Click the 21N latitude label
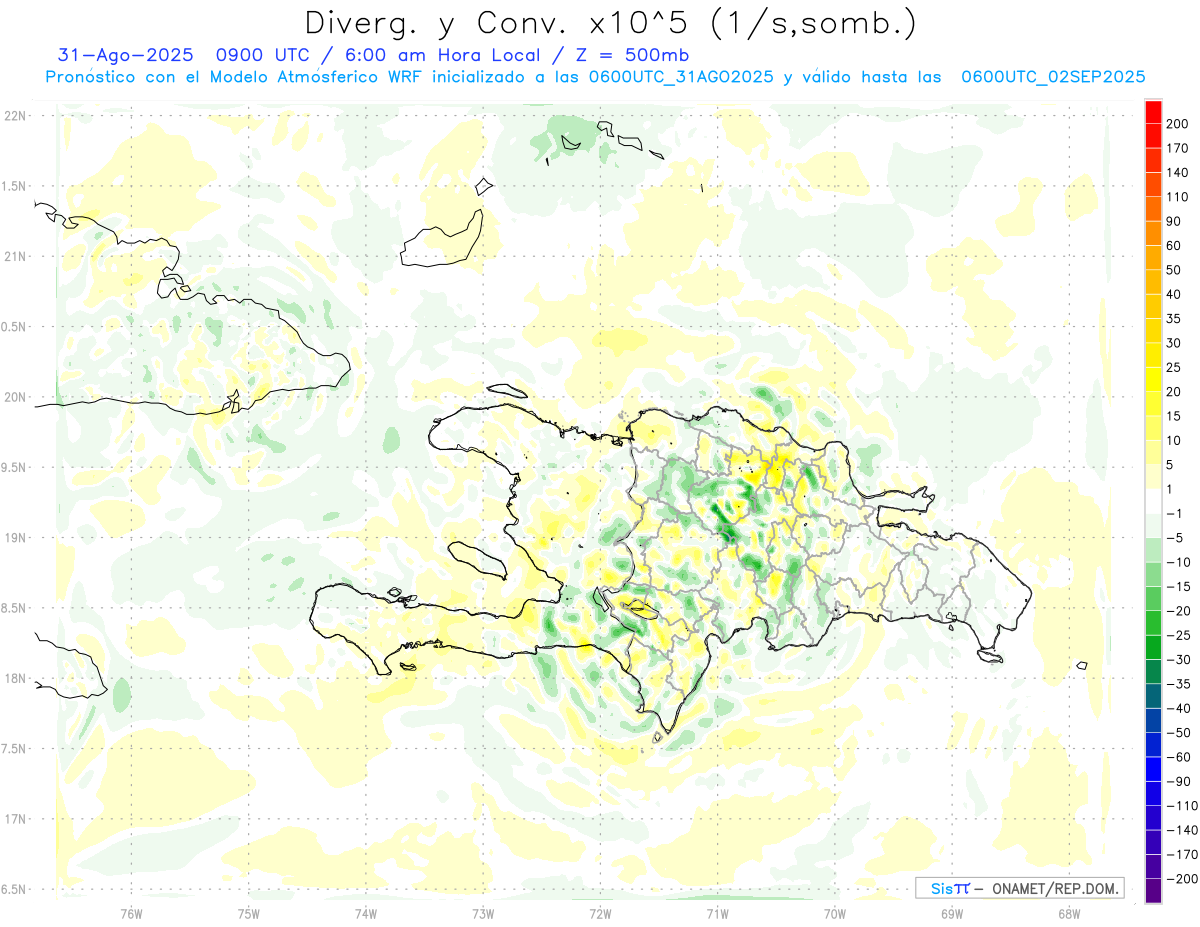 point(15,257)
